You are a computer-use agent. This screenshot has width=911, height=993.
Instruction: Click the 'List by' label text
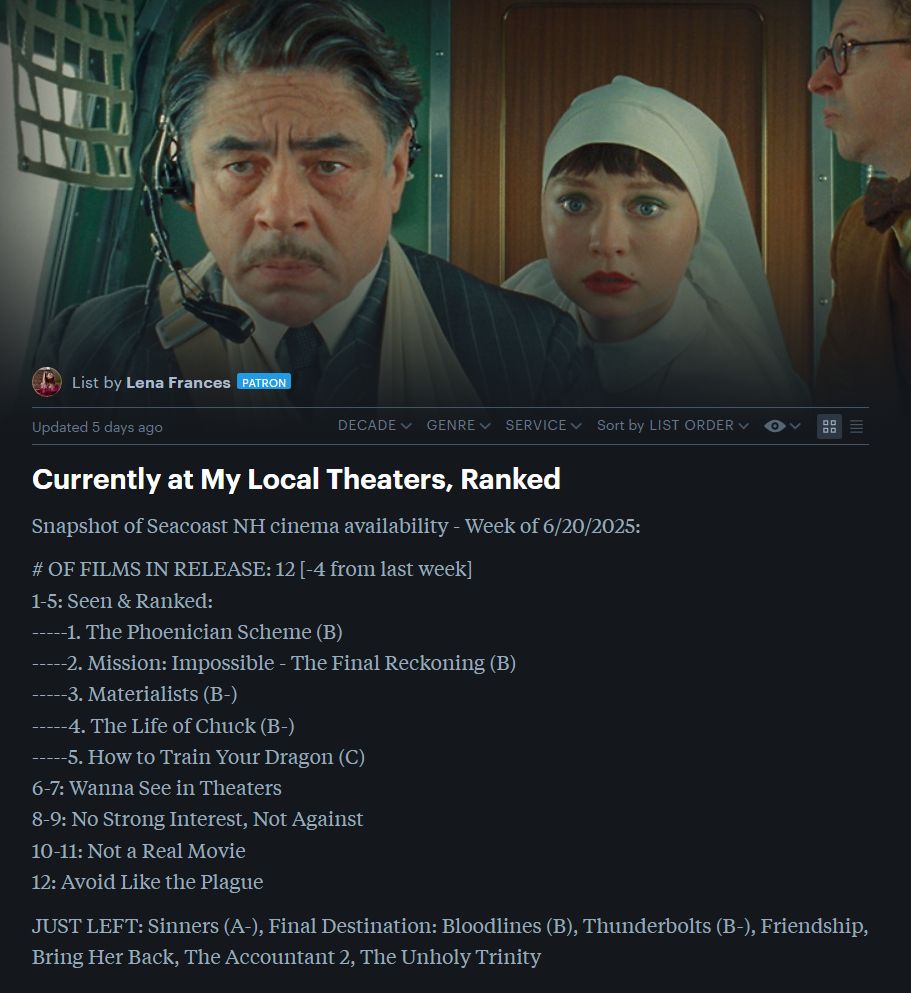tap(96, 383)
